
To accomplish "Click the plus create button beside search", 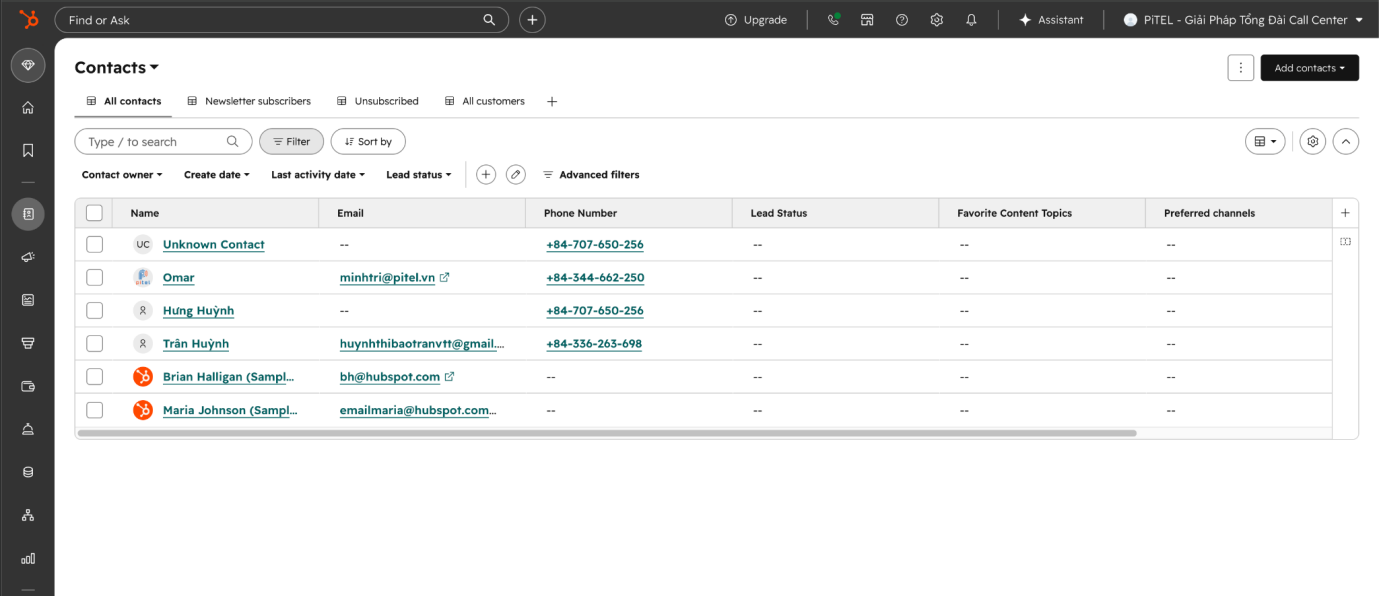I will [532, 20].
